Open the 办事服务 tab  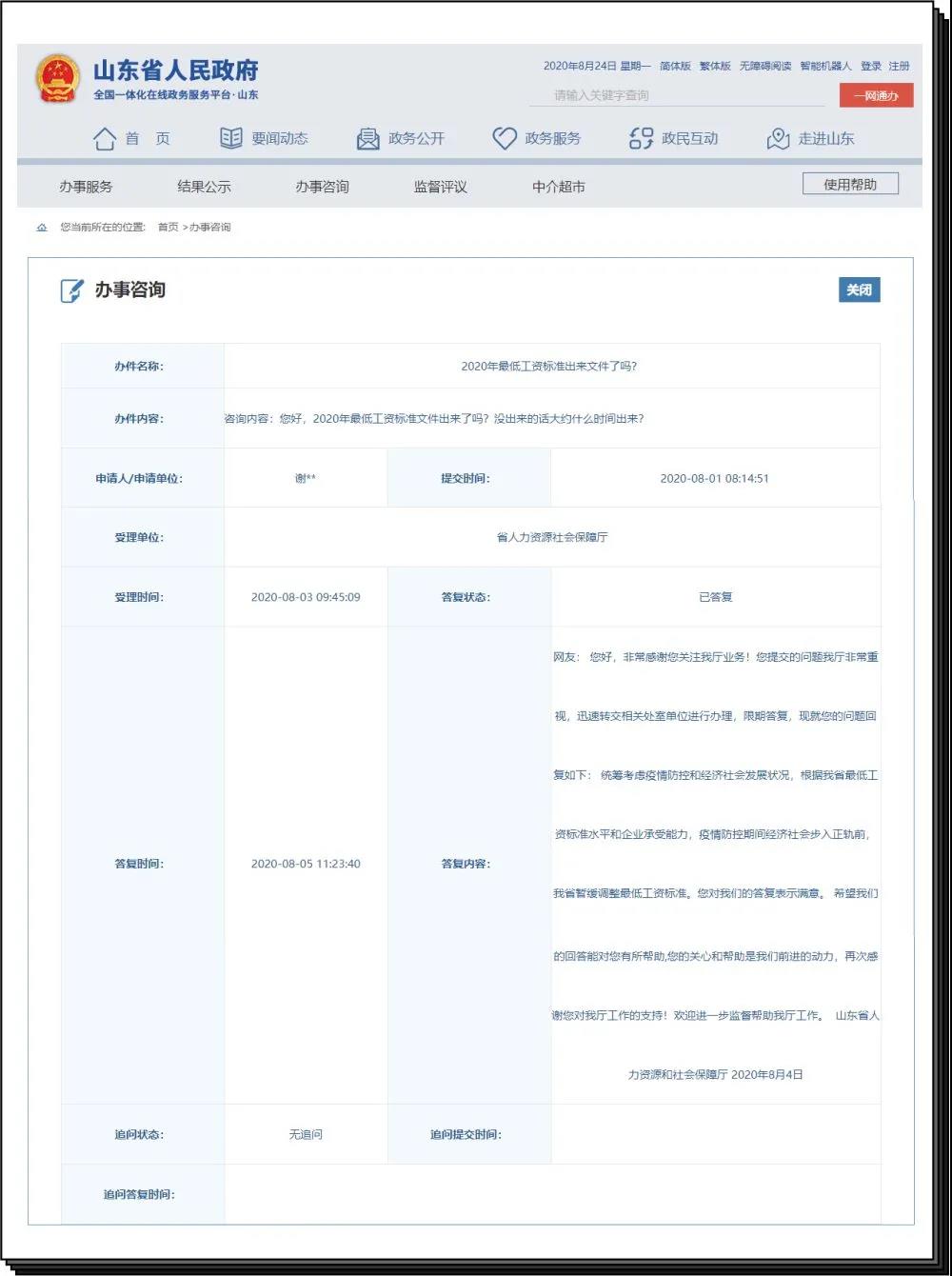click(x=86, y=187)
